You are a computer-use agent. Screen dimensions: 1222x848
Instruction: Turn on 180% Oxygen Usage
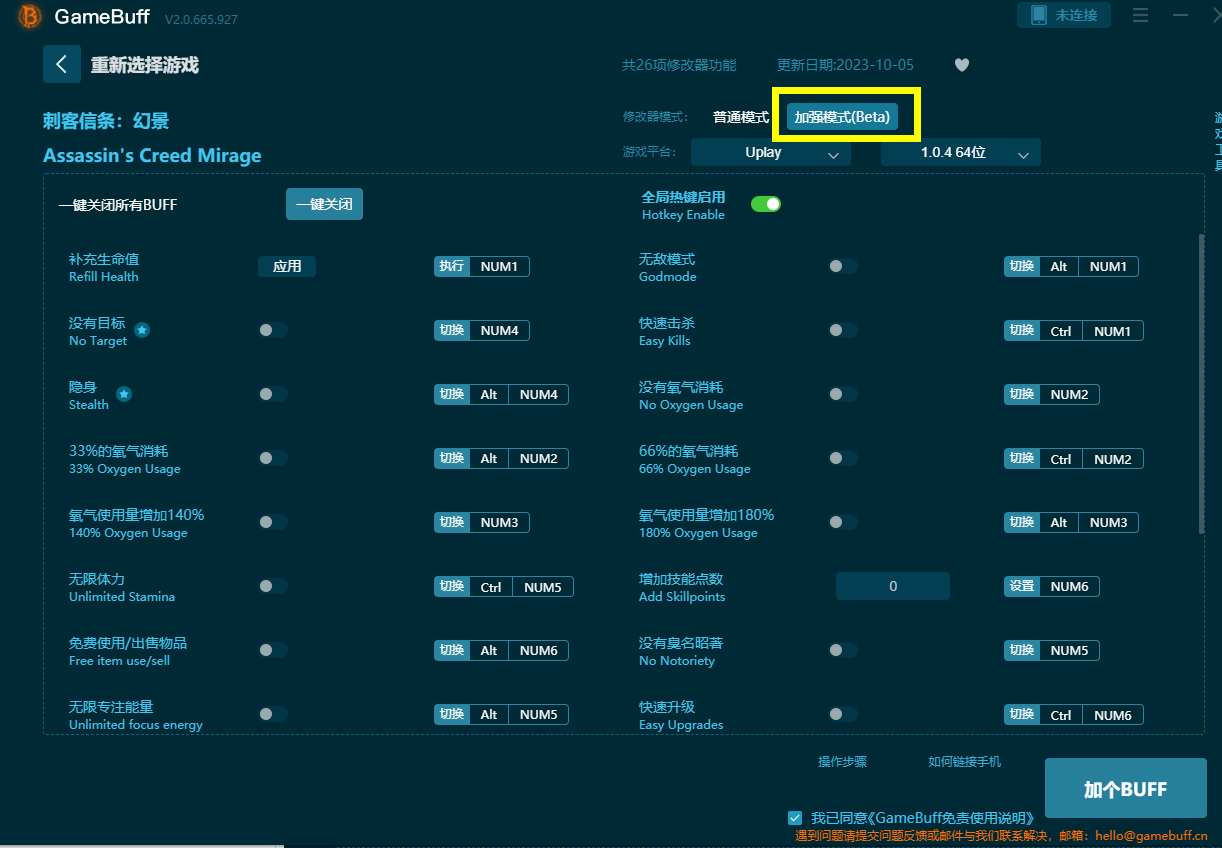[x=843, y=522]
